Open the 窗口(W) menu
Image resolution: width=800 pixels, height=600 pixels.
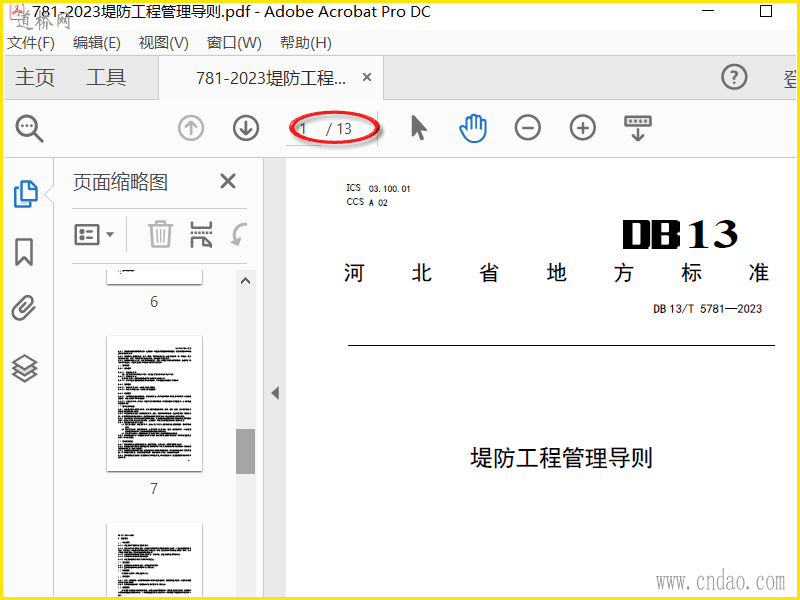click(234, 43)
